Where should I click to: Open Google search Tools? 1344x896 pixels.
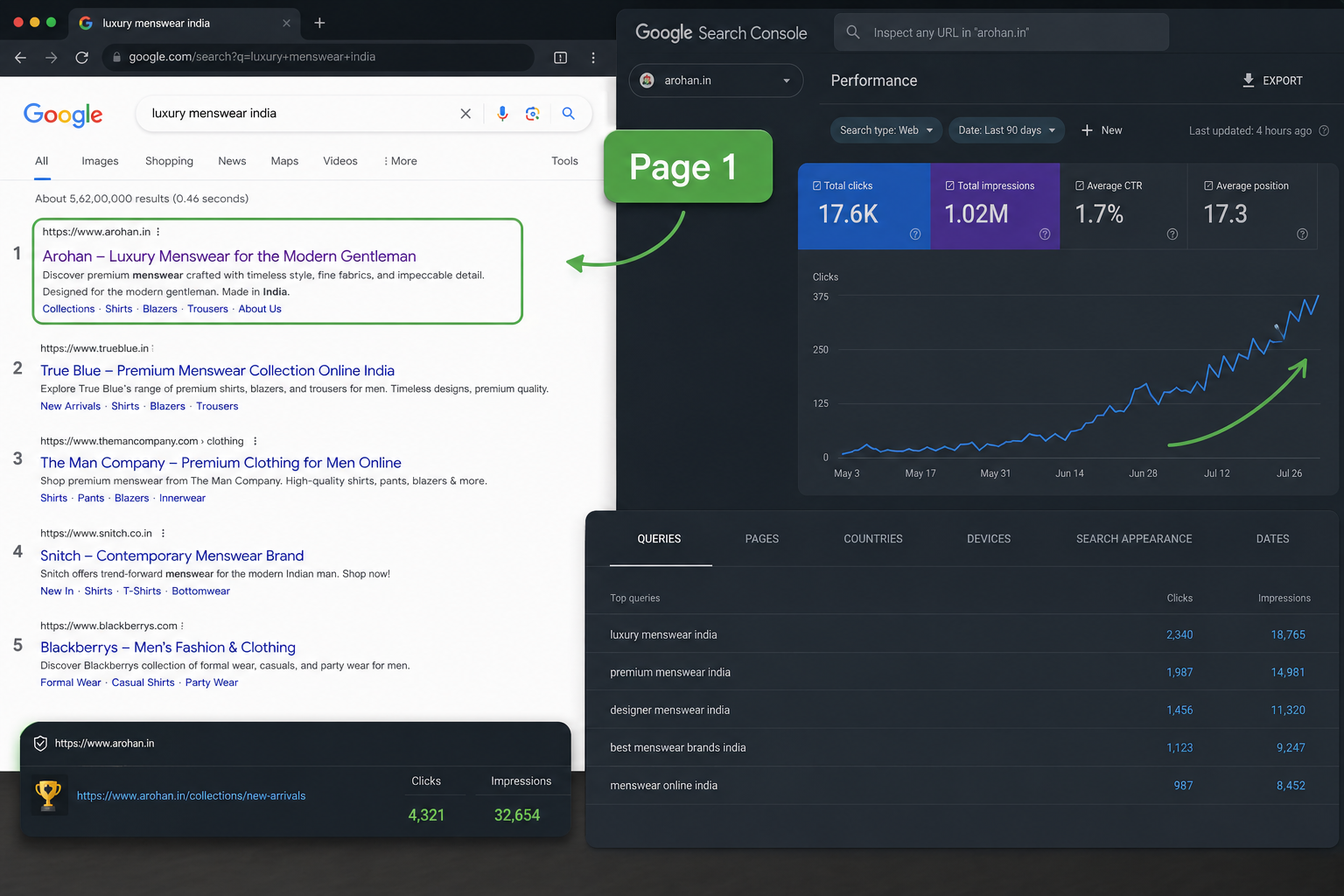[x=564, y=161]
